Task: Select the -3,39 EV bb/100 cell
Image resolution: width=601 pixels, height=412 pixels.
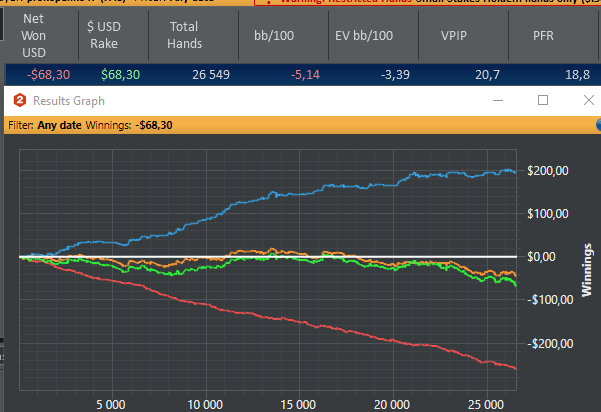Action: coord(395,74)
